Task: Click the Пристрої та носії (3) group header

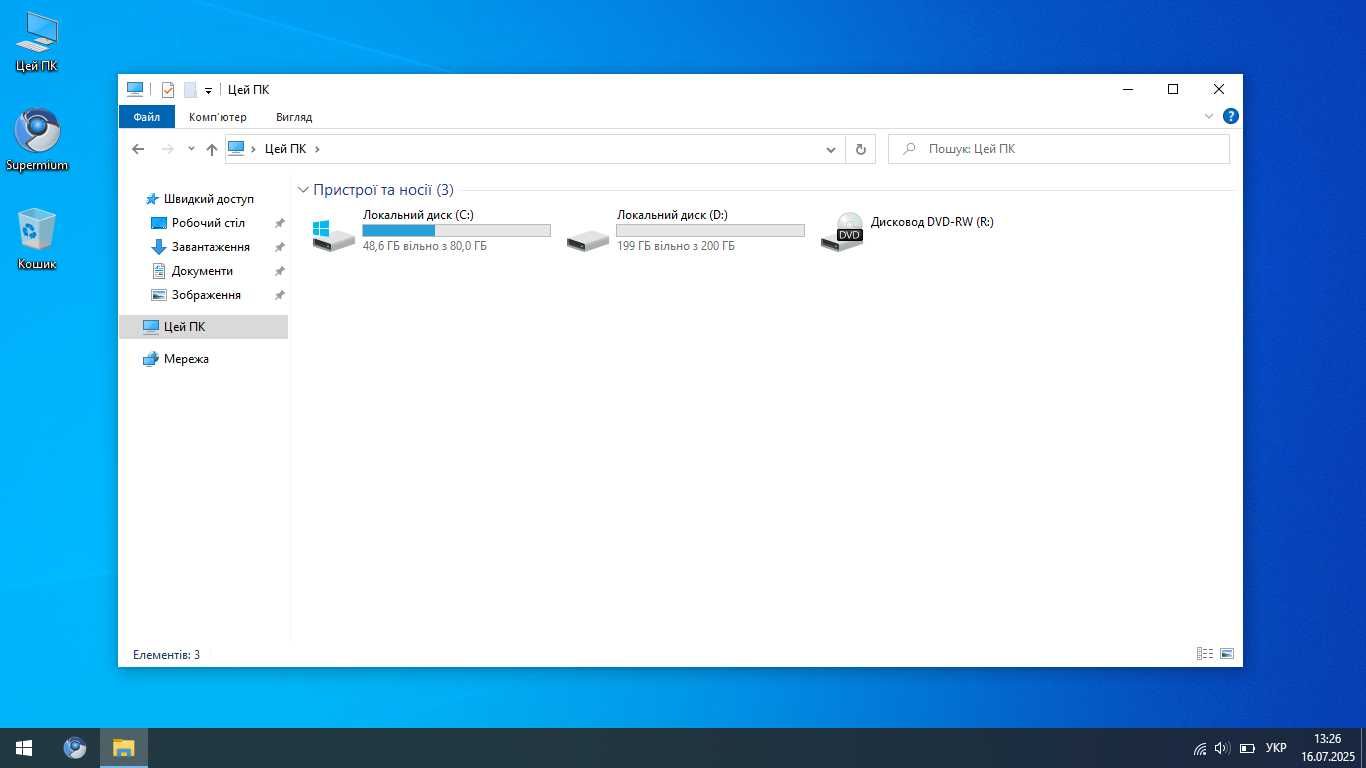Action: coord(383,190)
